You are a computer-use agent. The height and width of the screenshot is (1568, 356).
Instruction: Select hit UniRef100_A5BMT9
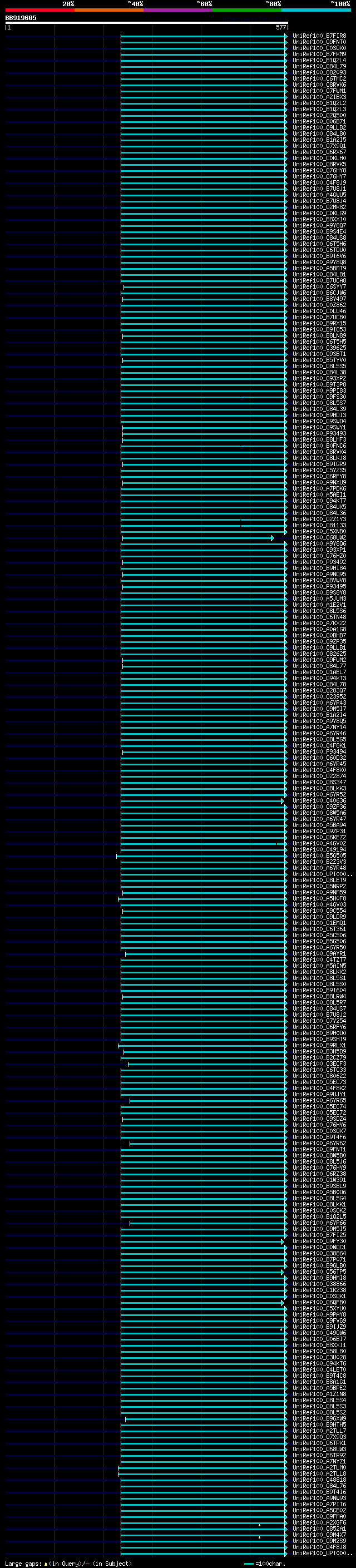(x=319, y=269)
